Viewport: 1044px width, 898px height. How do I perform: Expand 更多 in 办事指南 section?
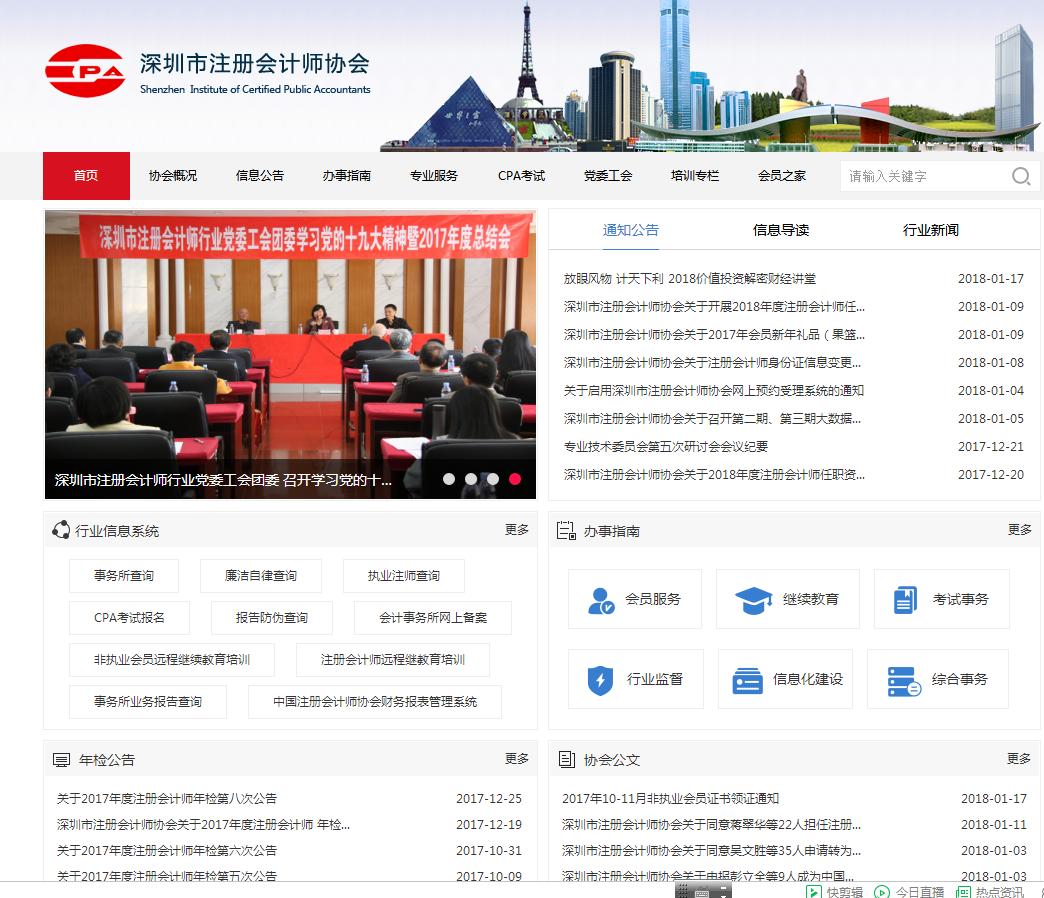click(x=1020, y=530)
